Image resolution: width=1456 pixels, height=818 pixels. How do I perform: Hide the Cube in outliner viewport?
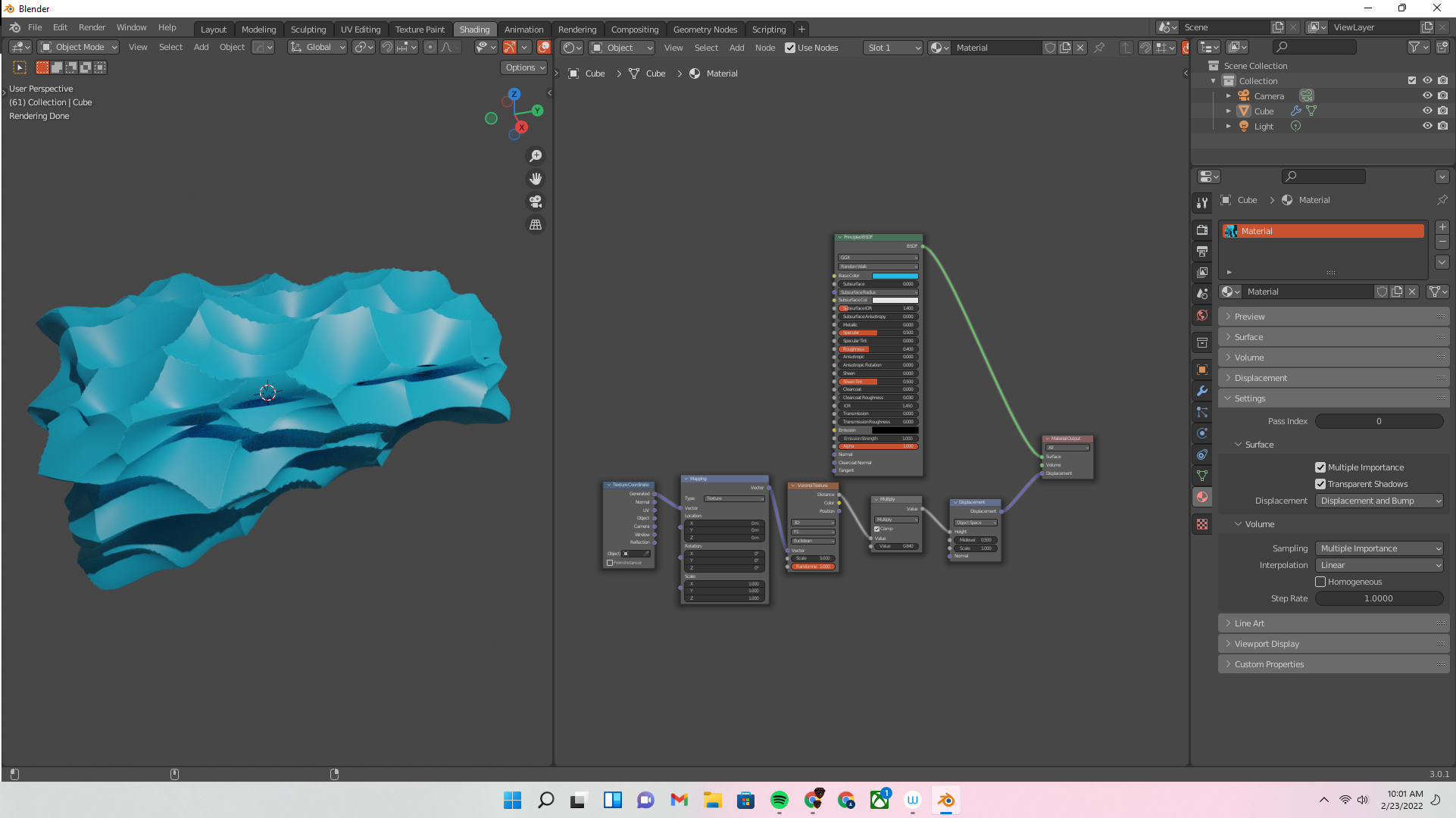click(1427, 111)
